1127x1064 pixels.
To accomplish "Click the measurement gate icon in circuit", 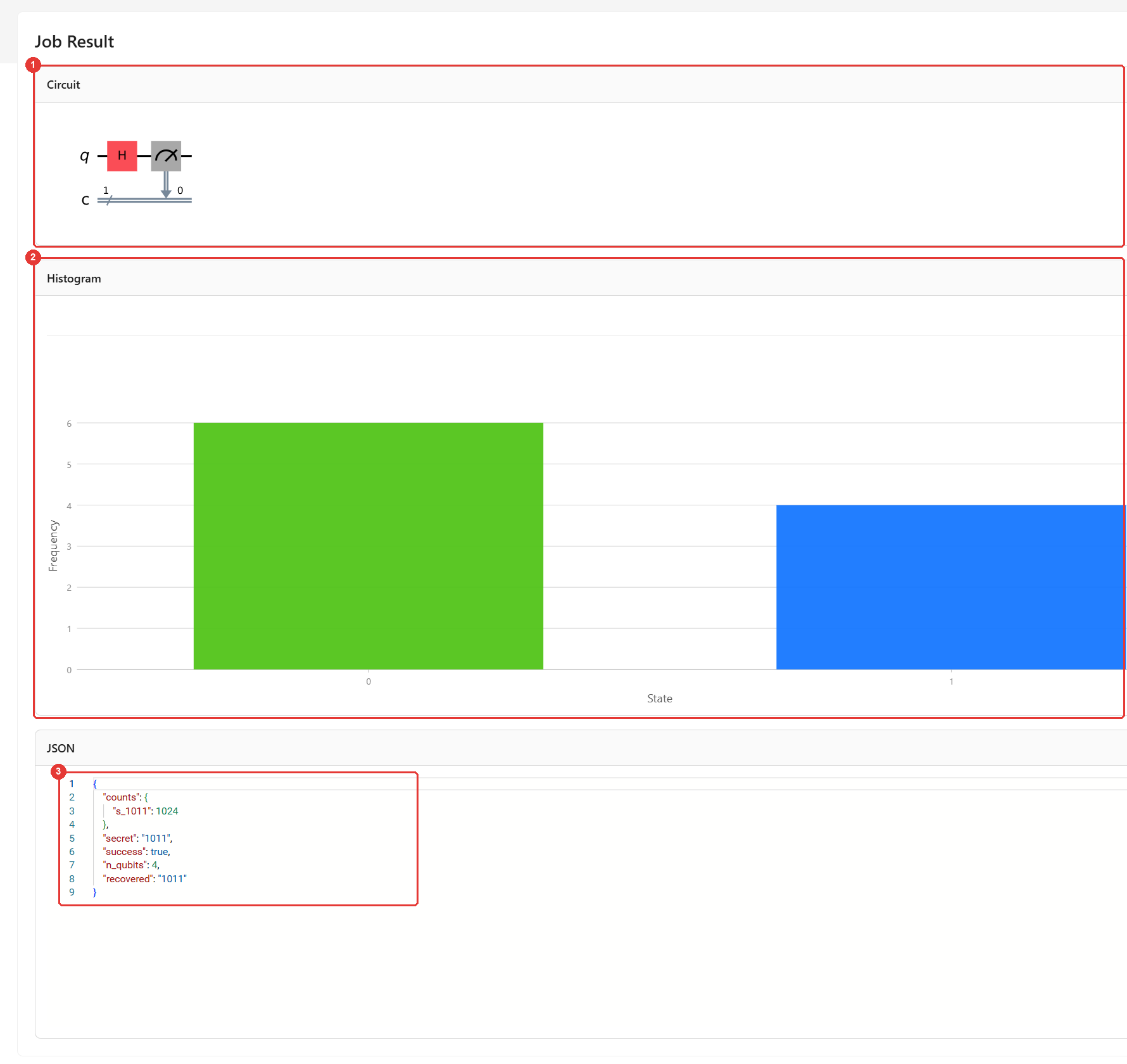I will coord(166,156).
